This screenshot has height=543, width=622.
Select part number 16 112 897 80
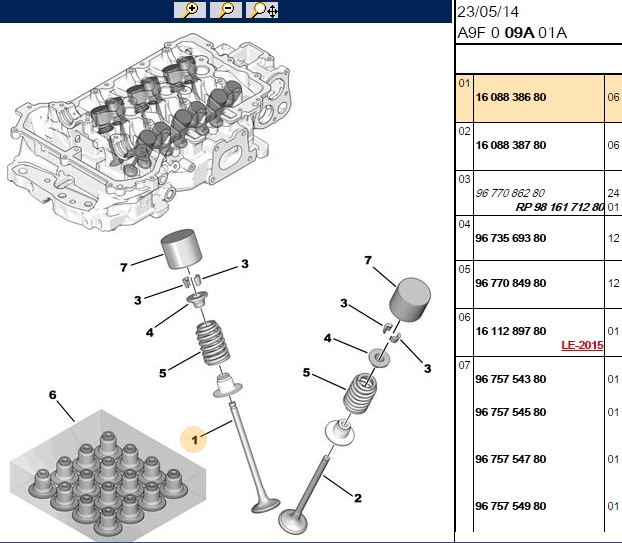click(x=511, y=331)
